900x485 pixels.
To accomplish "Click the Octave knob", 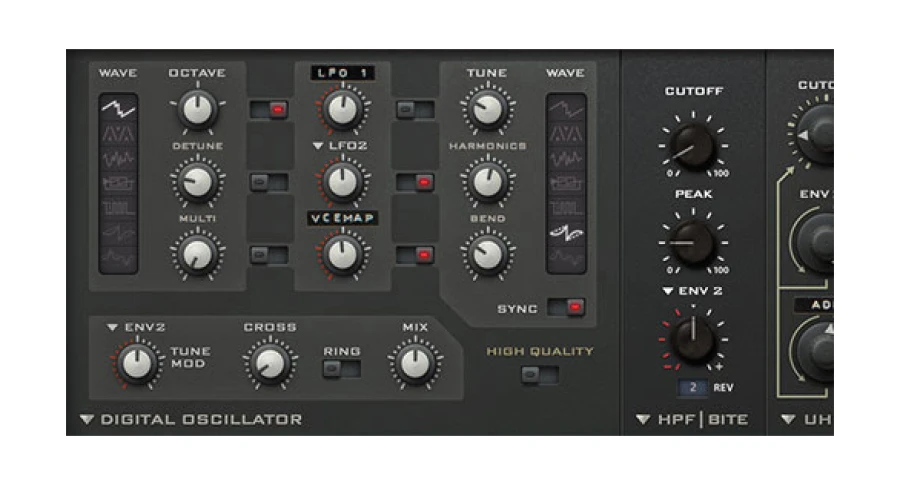I will pos(197,109).
